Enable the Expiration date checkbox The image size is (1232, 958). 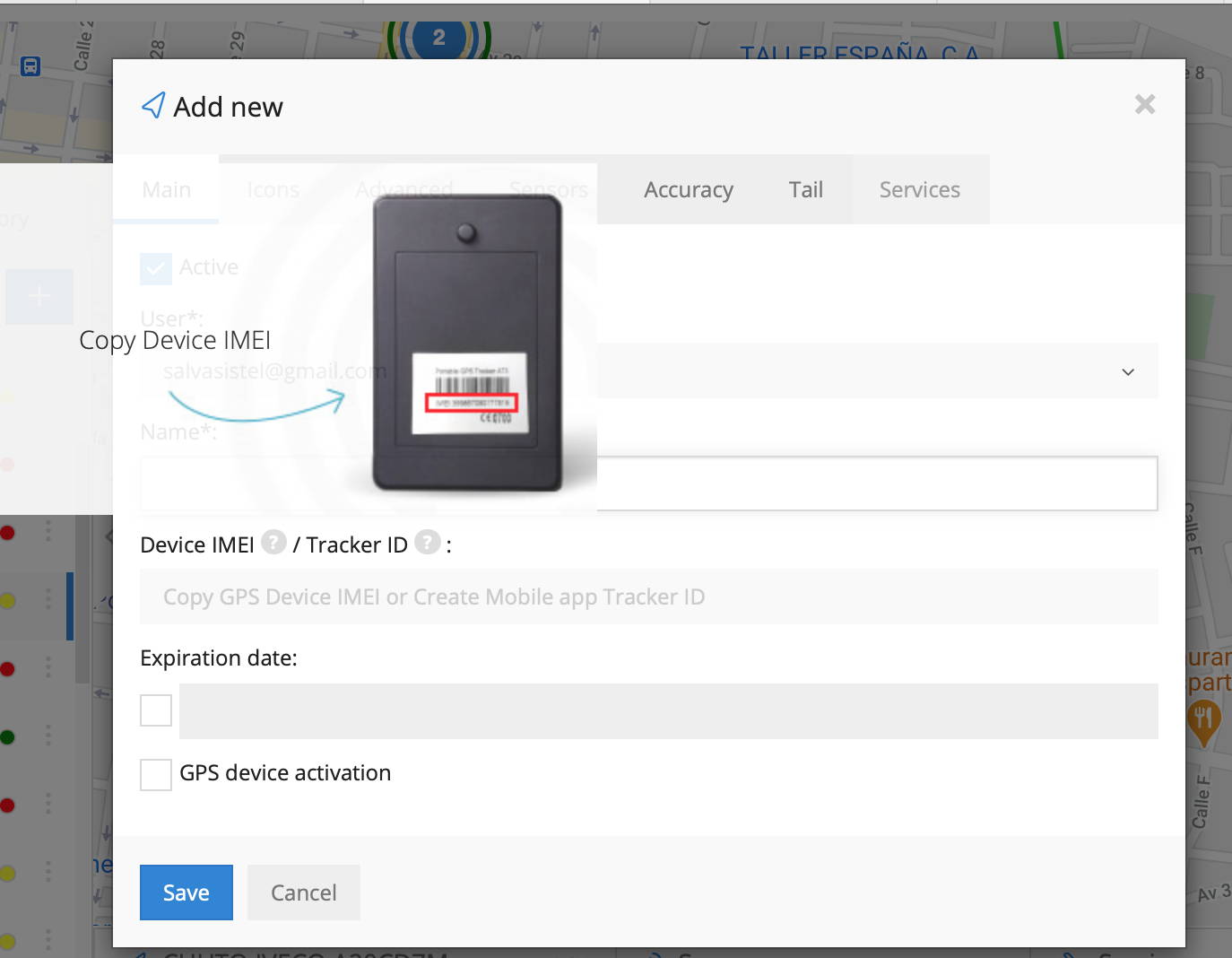(156, 710)
